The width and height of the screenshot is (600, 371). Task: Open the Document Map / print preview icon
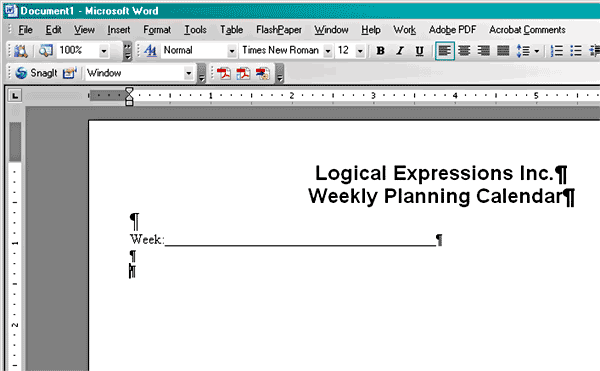pyautogui.click(x=46, y=50)
